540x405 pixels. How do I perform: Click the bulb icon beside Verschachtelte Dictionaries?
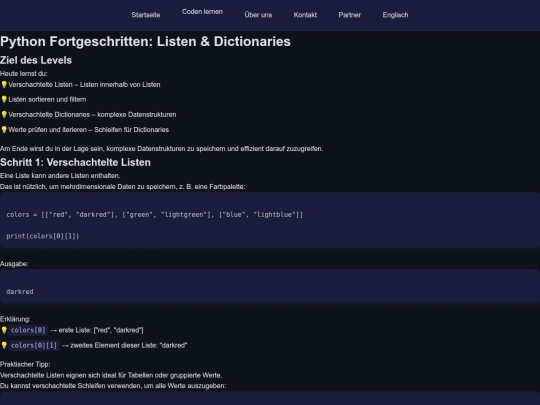4,115
